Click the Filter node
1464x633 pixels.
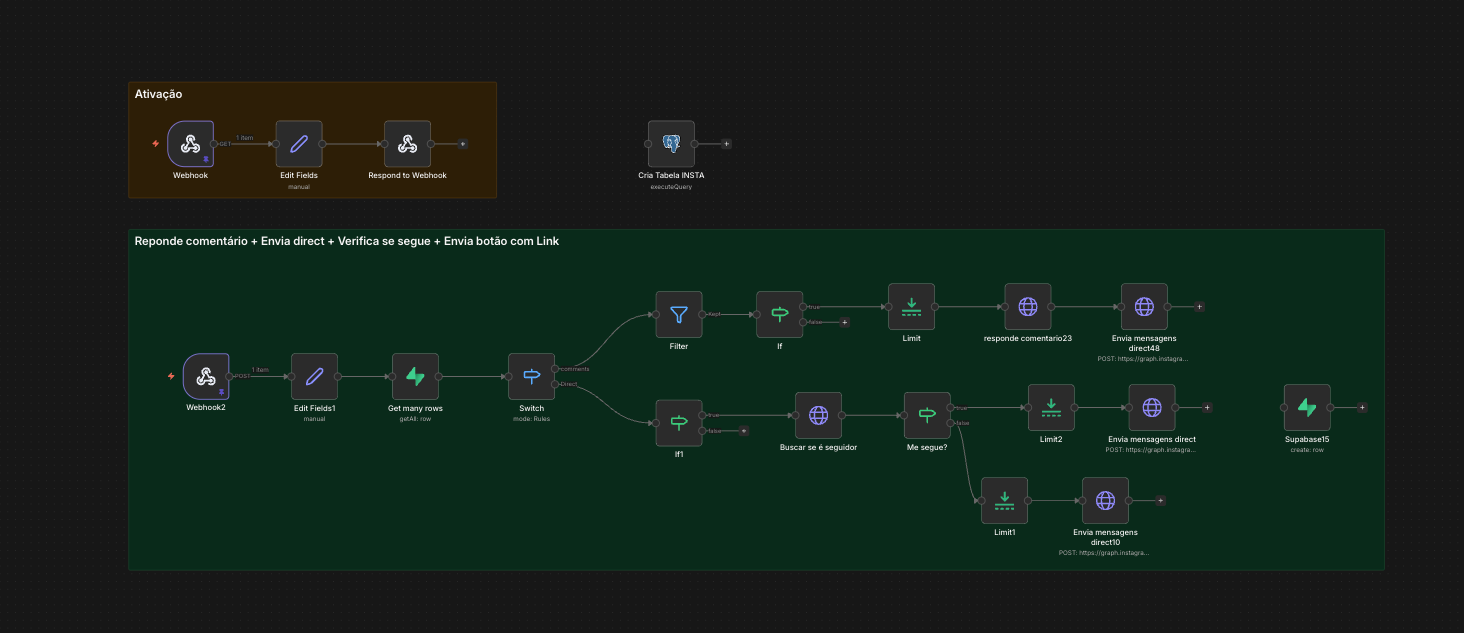[679, 315]
